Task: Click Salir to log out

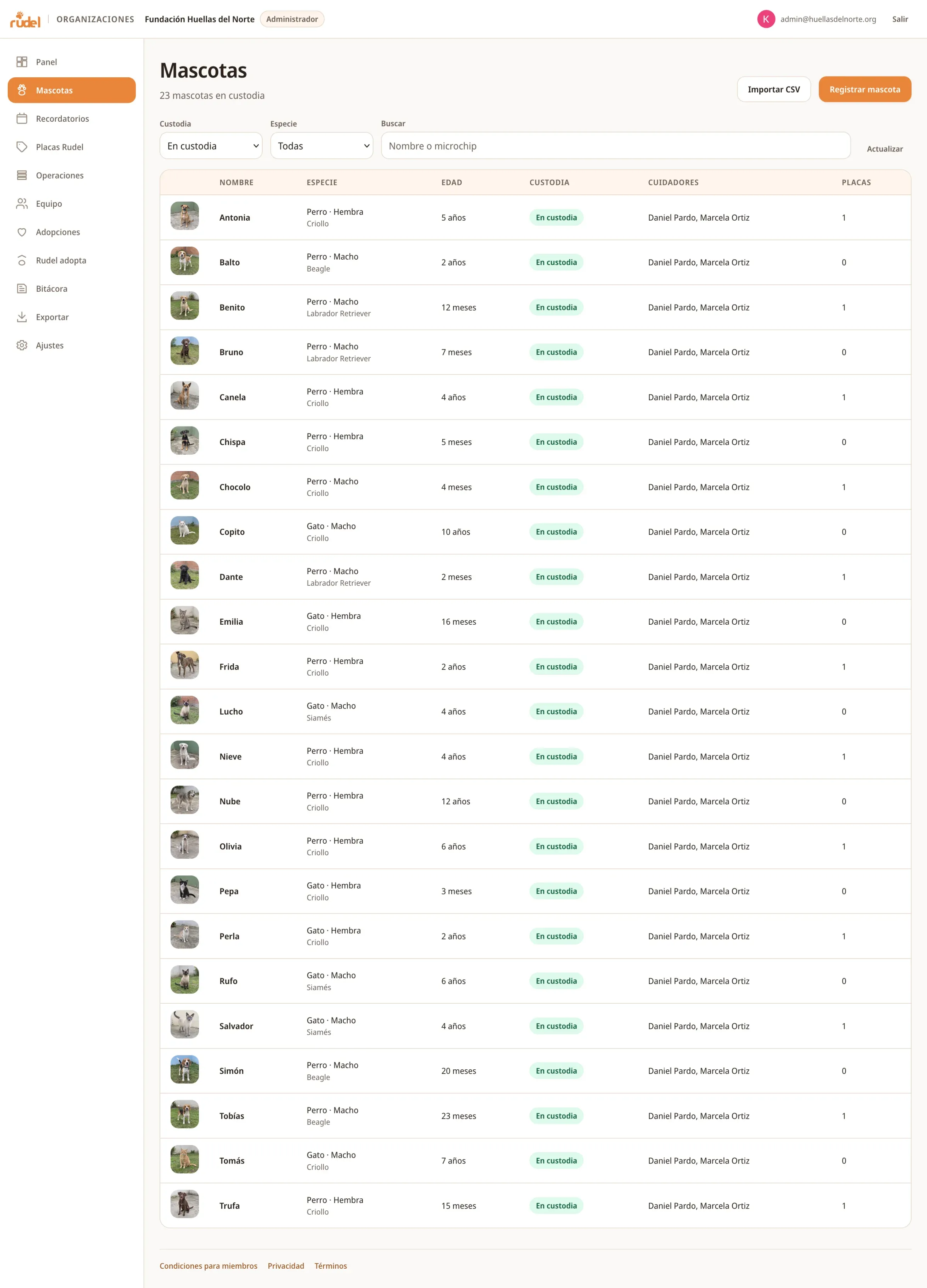Action: pos(900,19)
